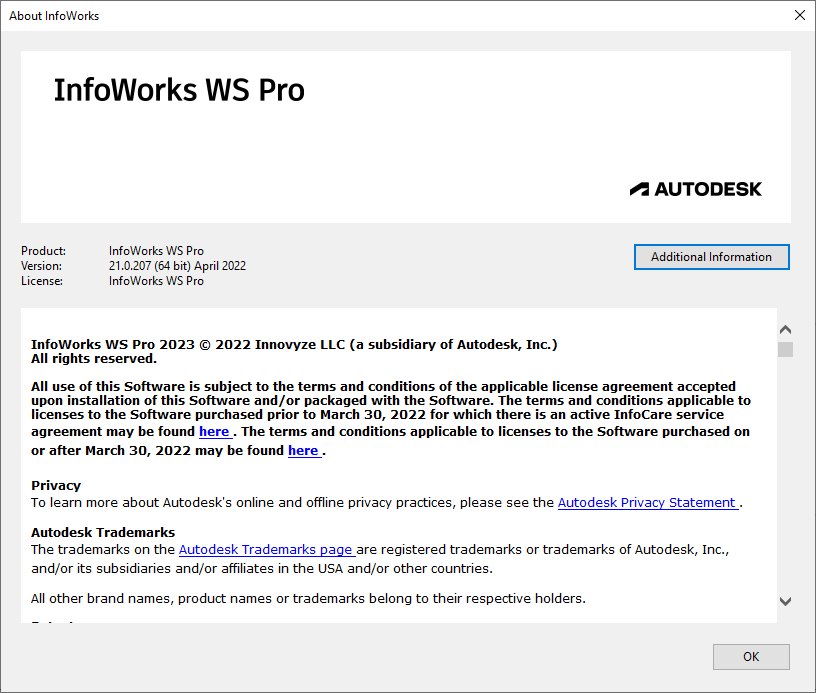Image resolution: width=816 pixels, height=693 pixels.
Task: Close the About InfoWorks window
Action: 800,15
